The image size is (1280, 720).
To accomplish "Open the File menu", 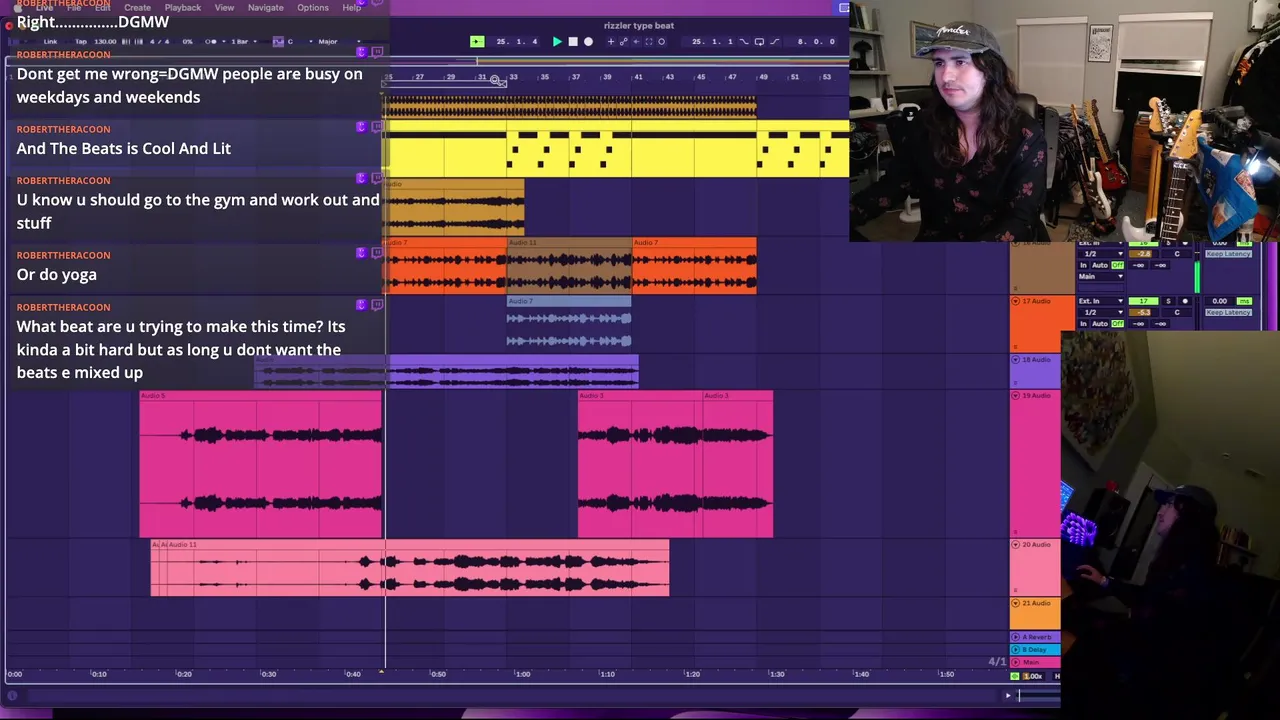I will (x=74, y=8).
